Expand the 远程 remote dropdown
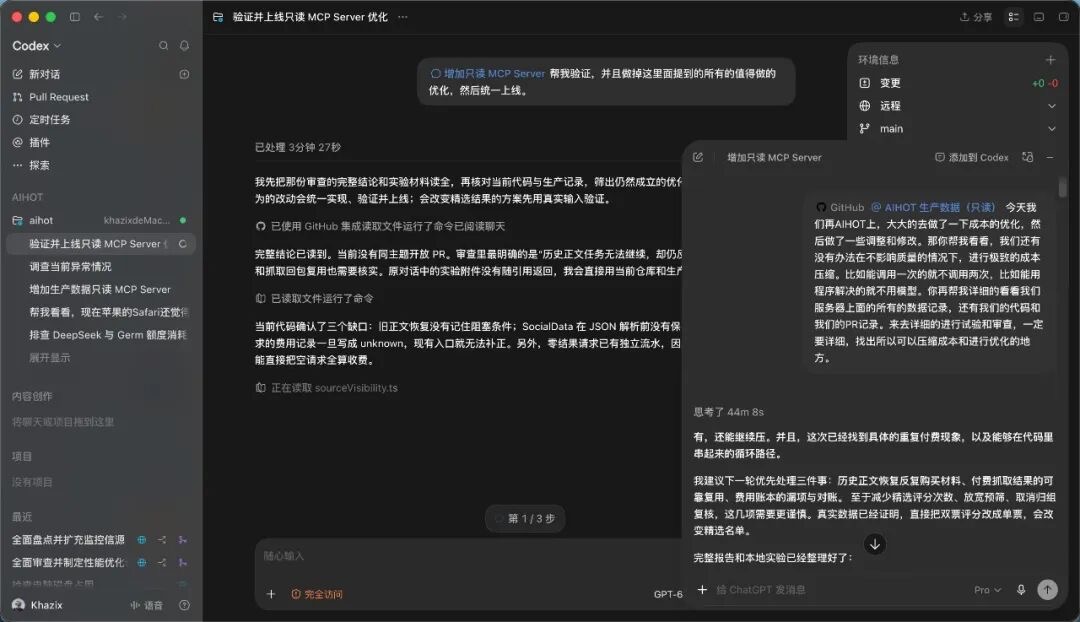The image size is (1080, 622). pos(1052,106)
